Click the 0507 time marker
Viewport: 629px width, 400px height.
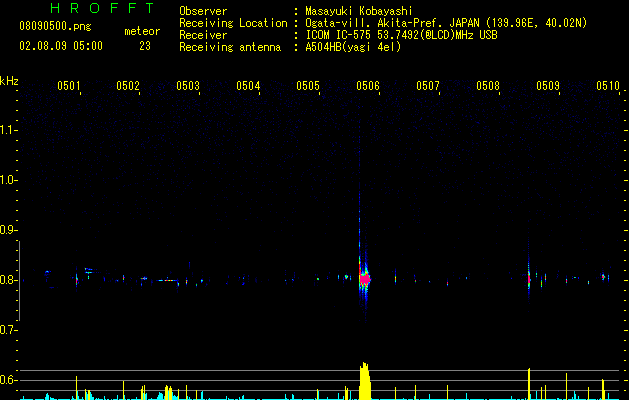[428, 86]
